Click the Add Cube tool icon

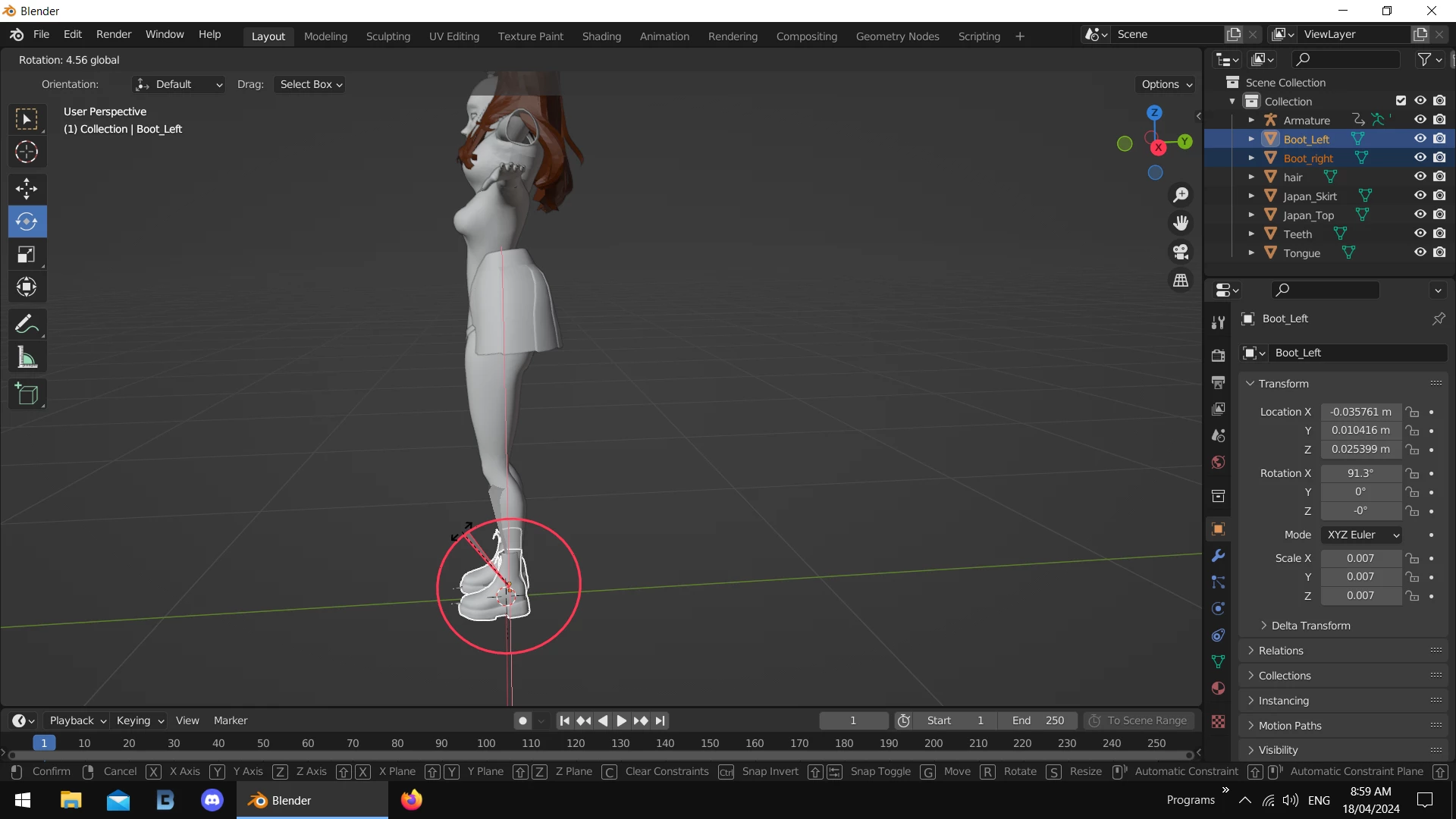[x=27, y=394]
